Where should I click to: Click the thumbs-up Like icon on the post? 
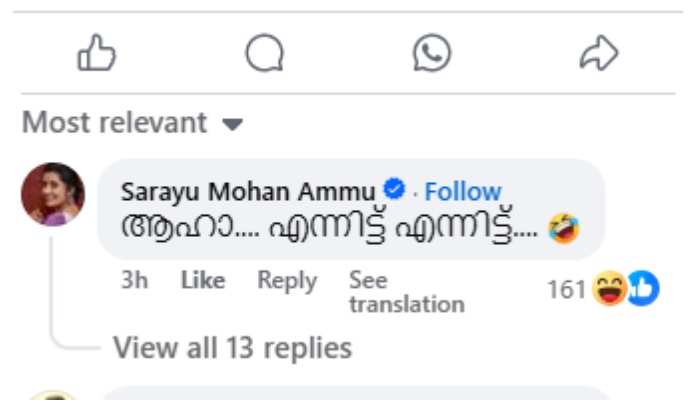(97, 54)
